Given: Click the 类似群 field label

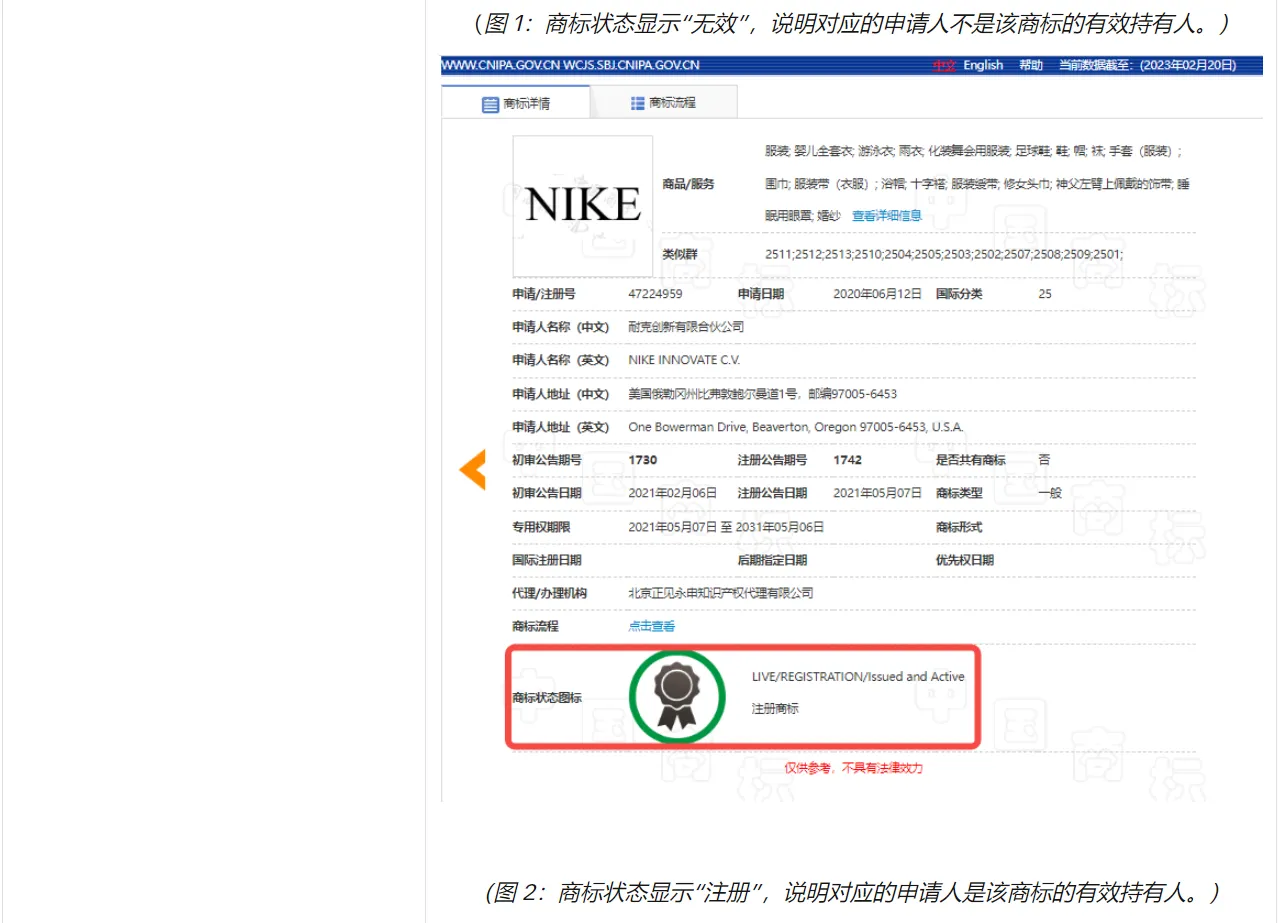Looking at the screenshot, I should tap(680, 254).
